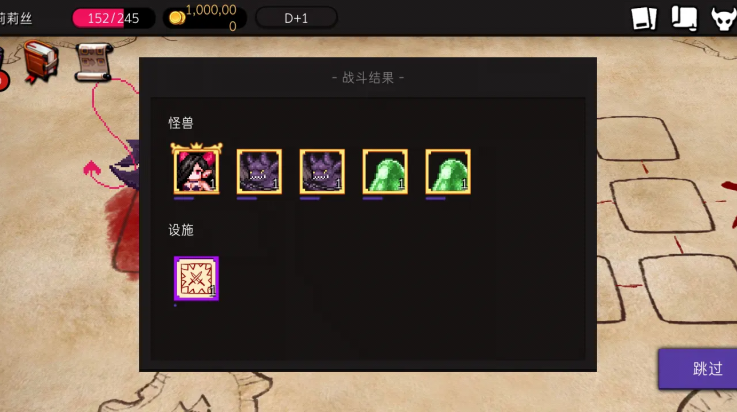Screen dimensions: 737x412
Task: Click the 战斗结果 panel title
Action: point(368,78)
